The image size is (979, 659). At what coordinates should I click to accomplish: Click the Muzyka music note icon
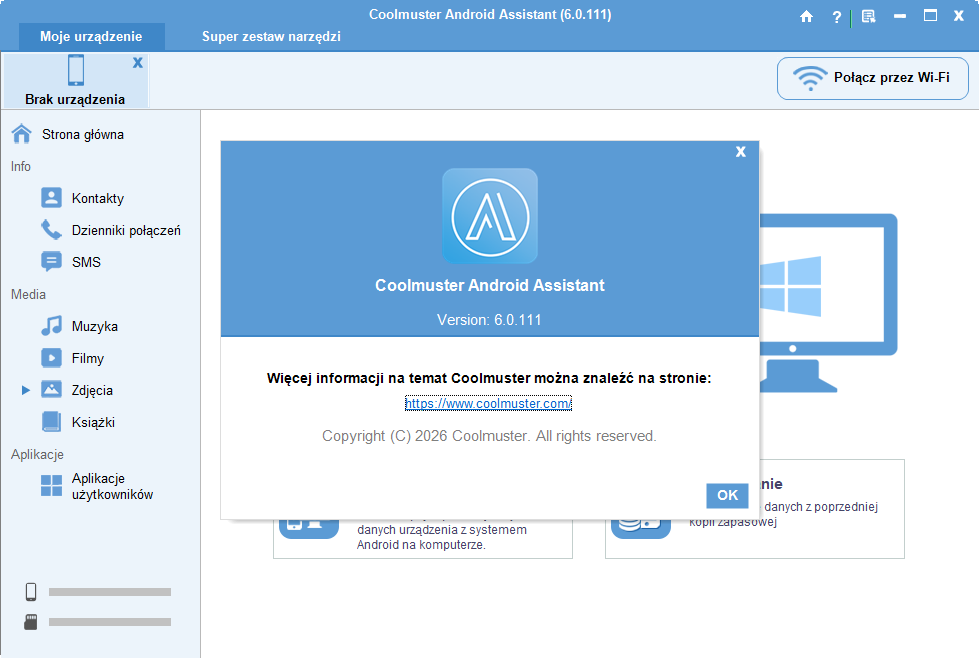(x=51, y=325)
